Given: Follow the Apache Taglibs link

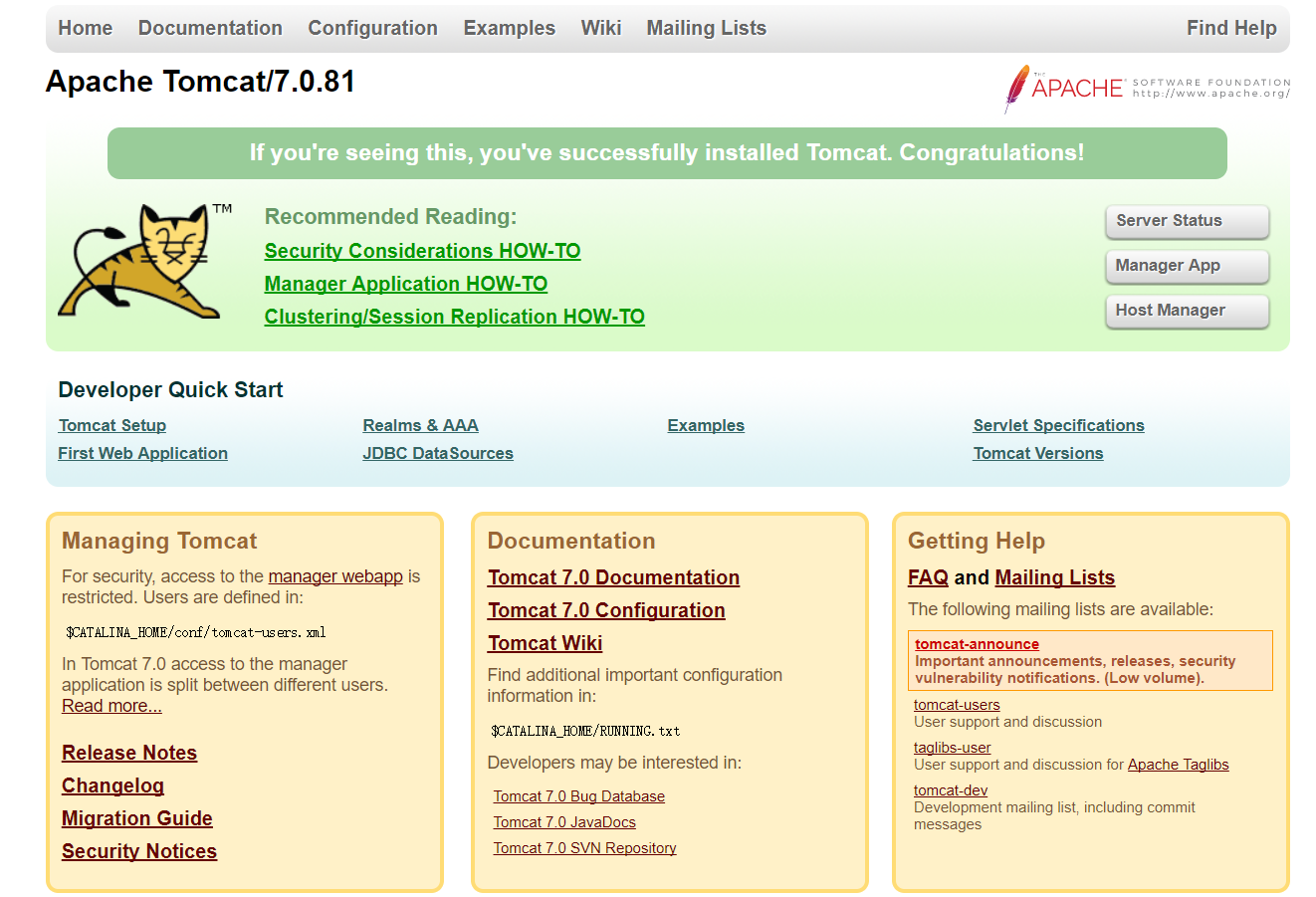Looking at the screenshot, I should tap(1179, 765).
